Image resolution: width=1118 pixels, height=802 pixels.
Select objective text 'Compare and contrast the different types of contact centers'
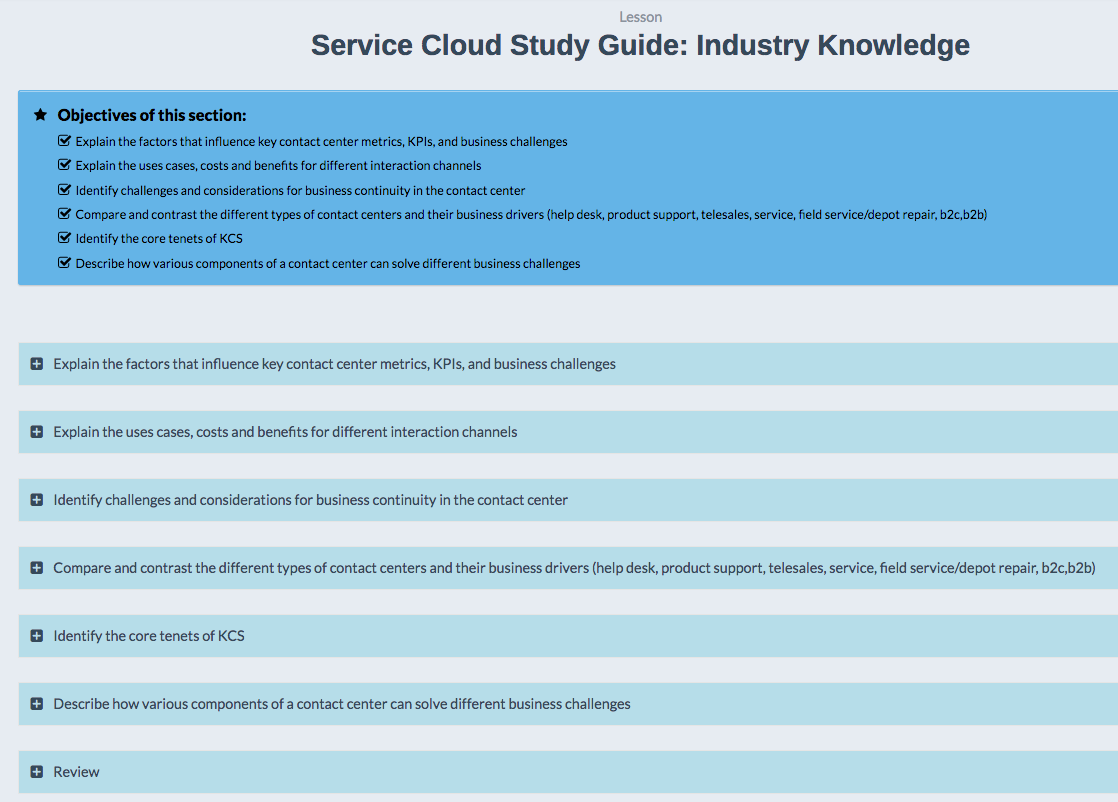point(531,215)
